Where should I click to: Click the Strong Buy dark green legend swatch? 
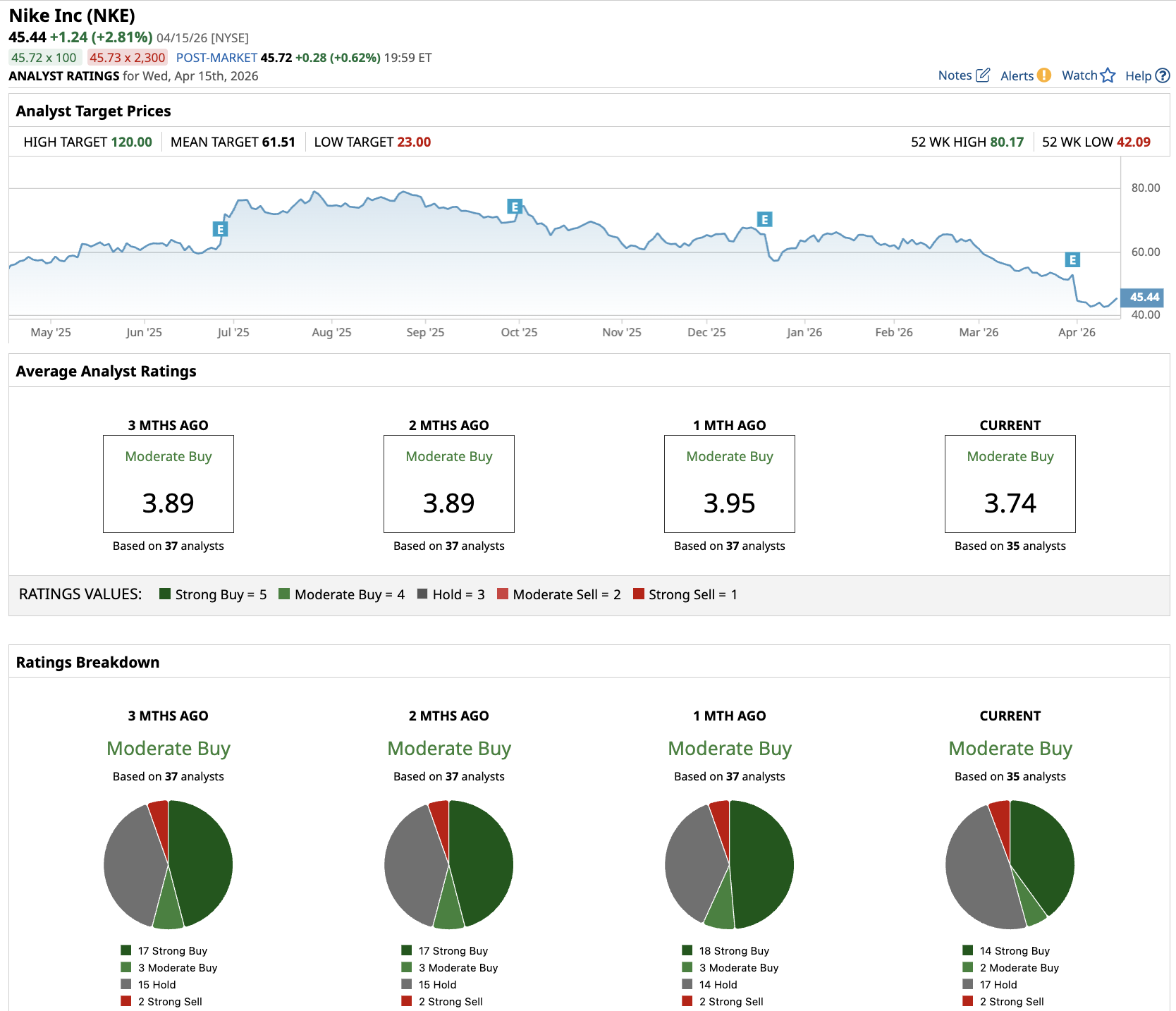(165, 594)
